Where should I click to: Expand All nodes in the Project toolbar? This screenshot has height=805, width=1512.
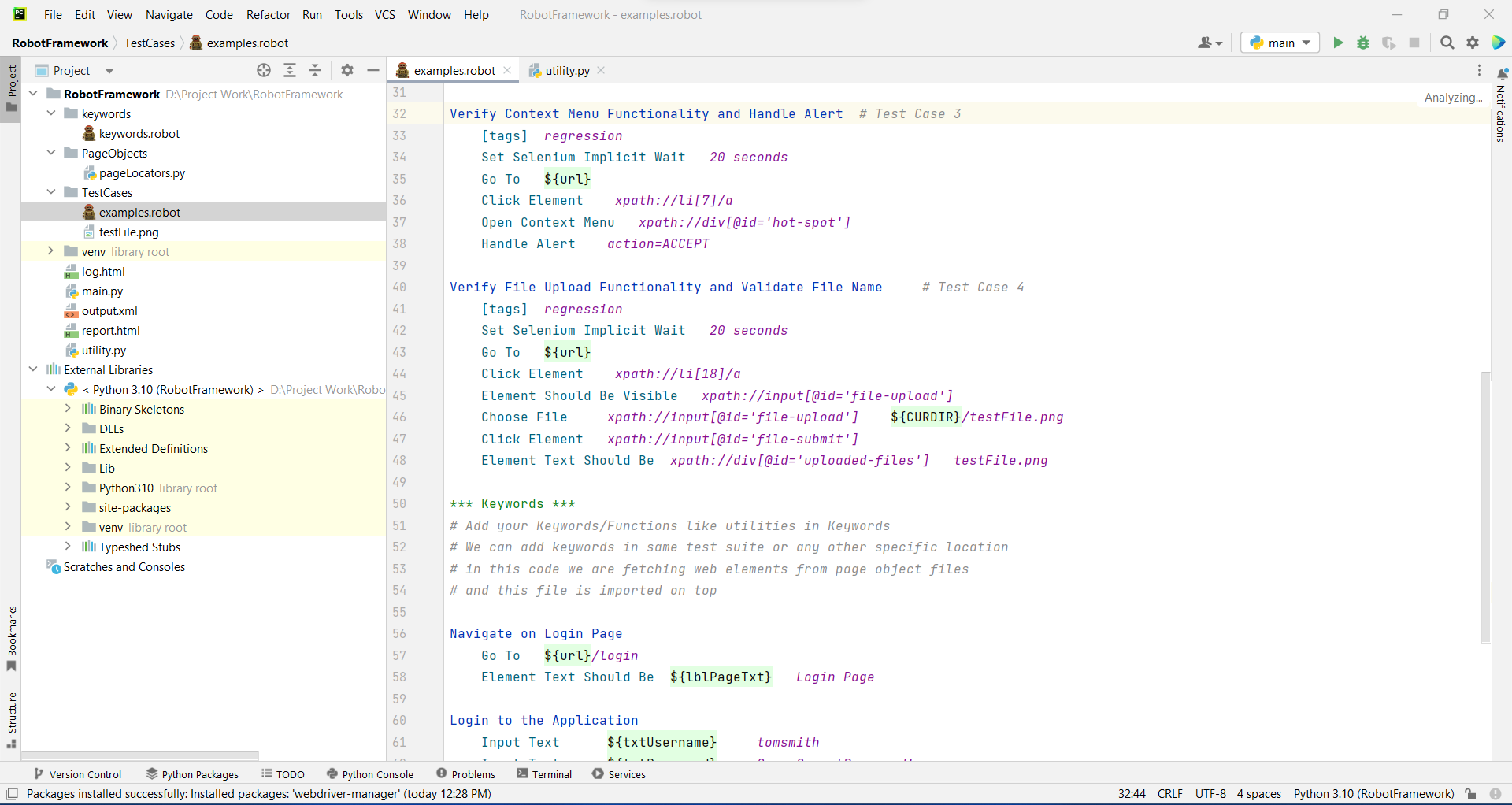click(290, 70)
